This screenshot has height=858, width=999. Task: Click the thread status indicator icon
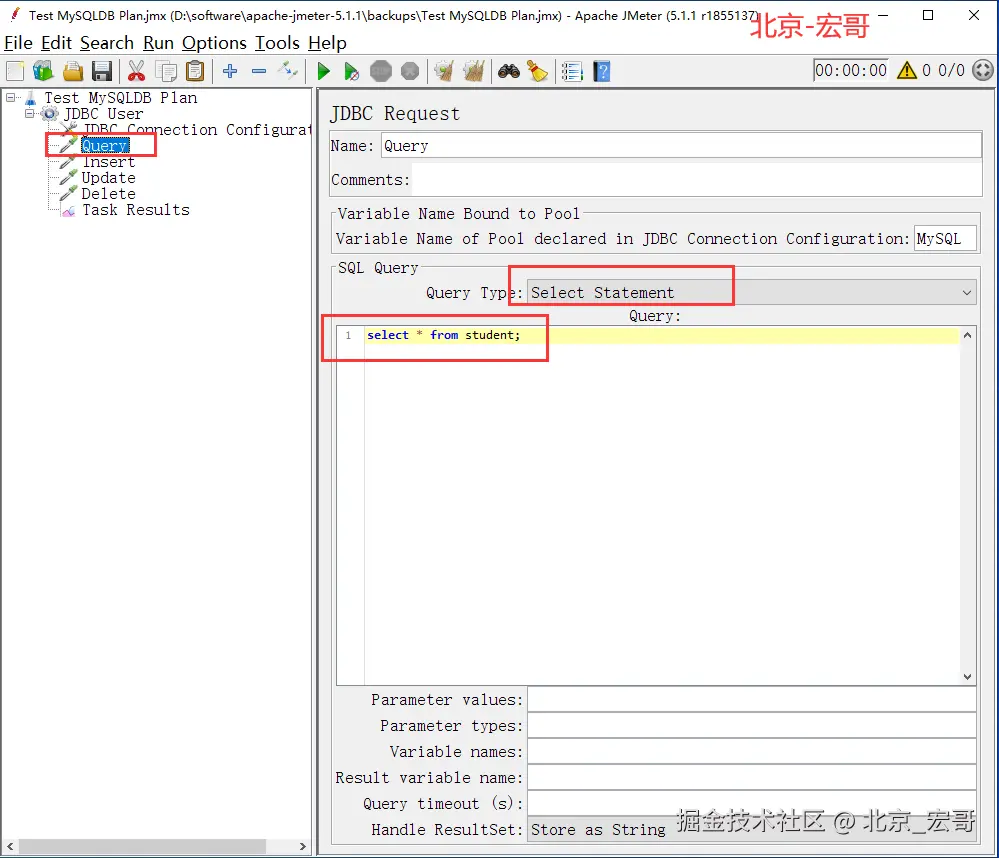pyautogui.click(x=983, y=70)
